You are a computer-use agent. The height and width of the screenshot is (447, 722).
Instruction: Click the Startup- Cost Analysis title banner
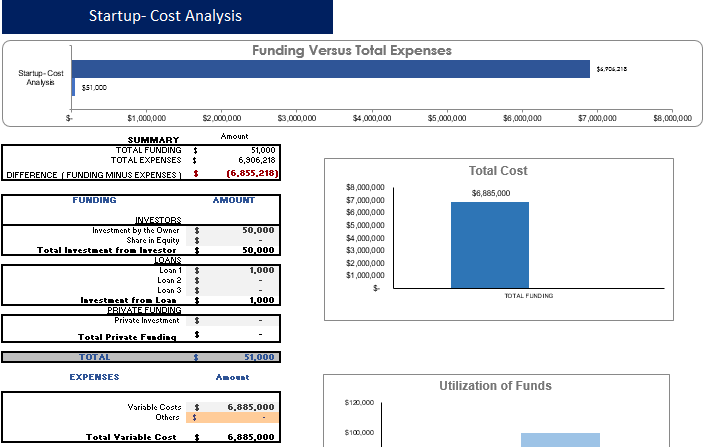[x=166, y=17]
